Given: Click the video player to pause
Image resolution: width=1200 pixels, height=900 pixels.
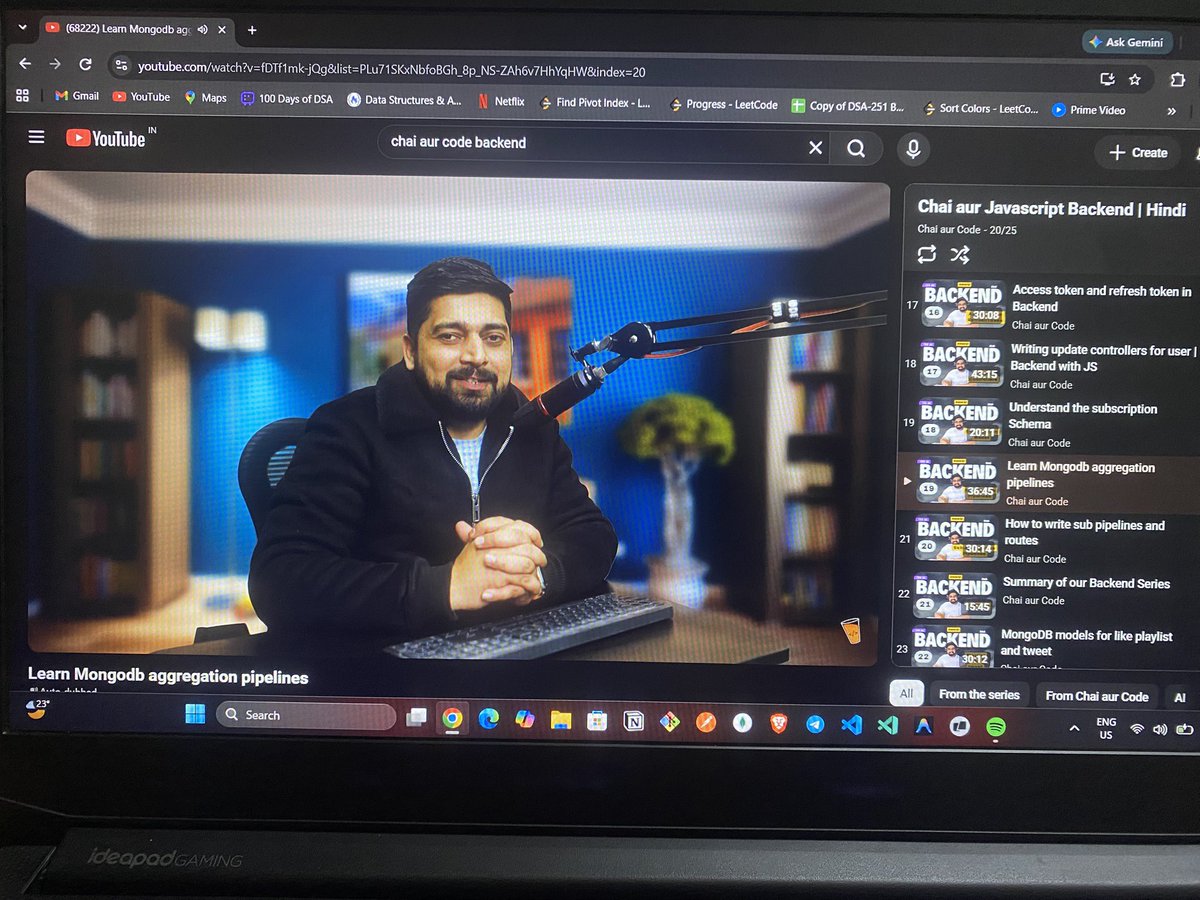Looking at the screenshot, I should (x=457, y=418).
